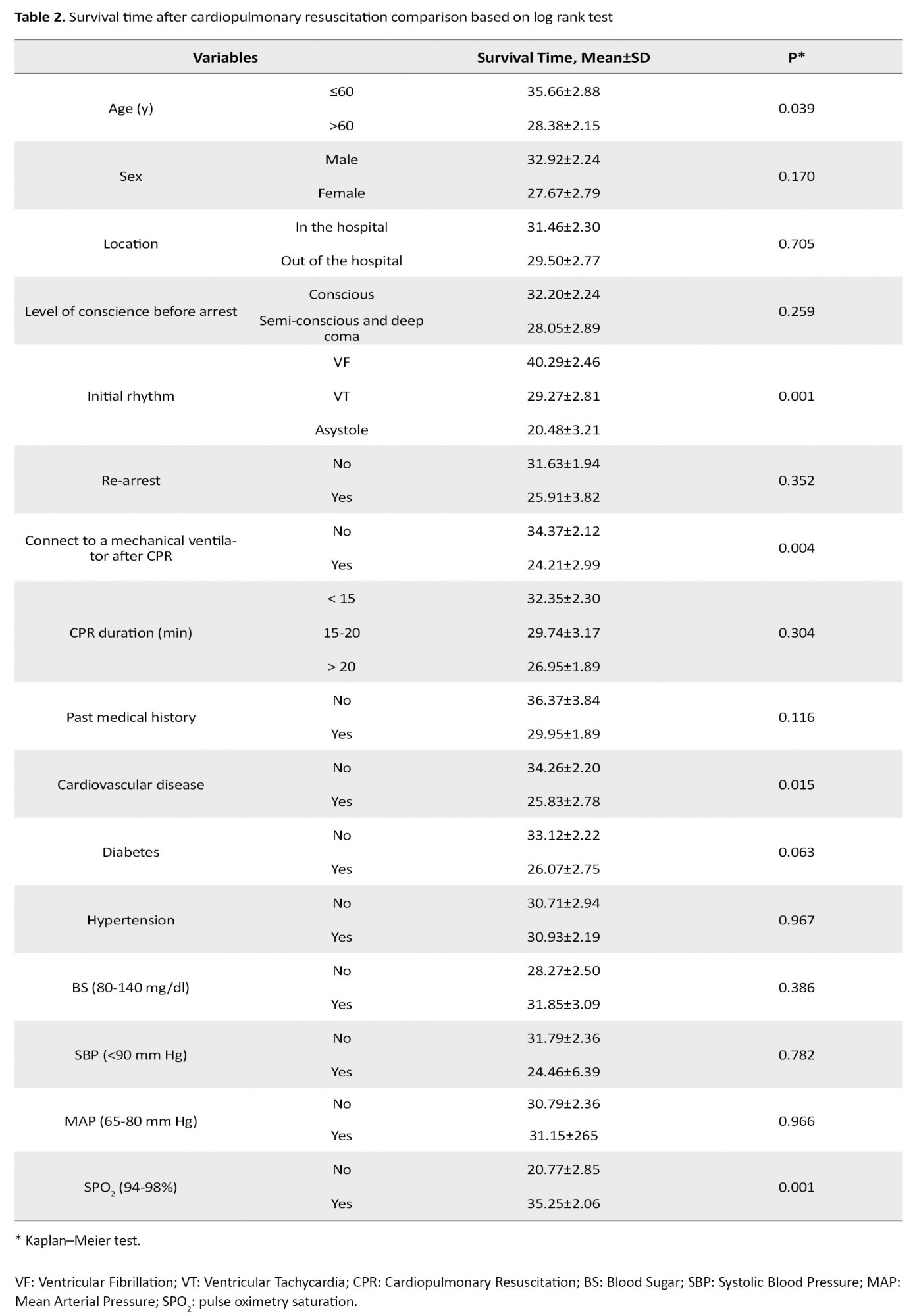Click the P* column header

point(796,58)
